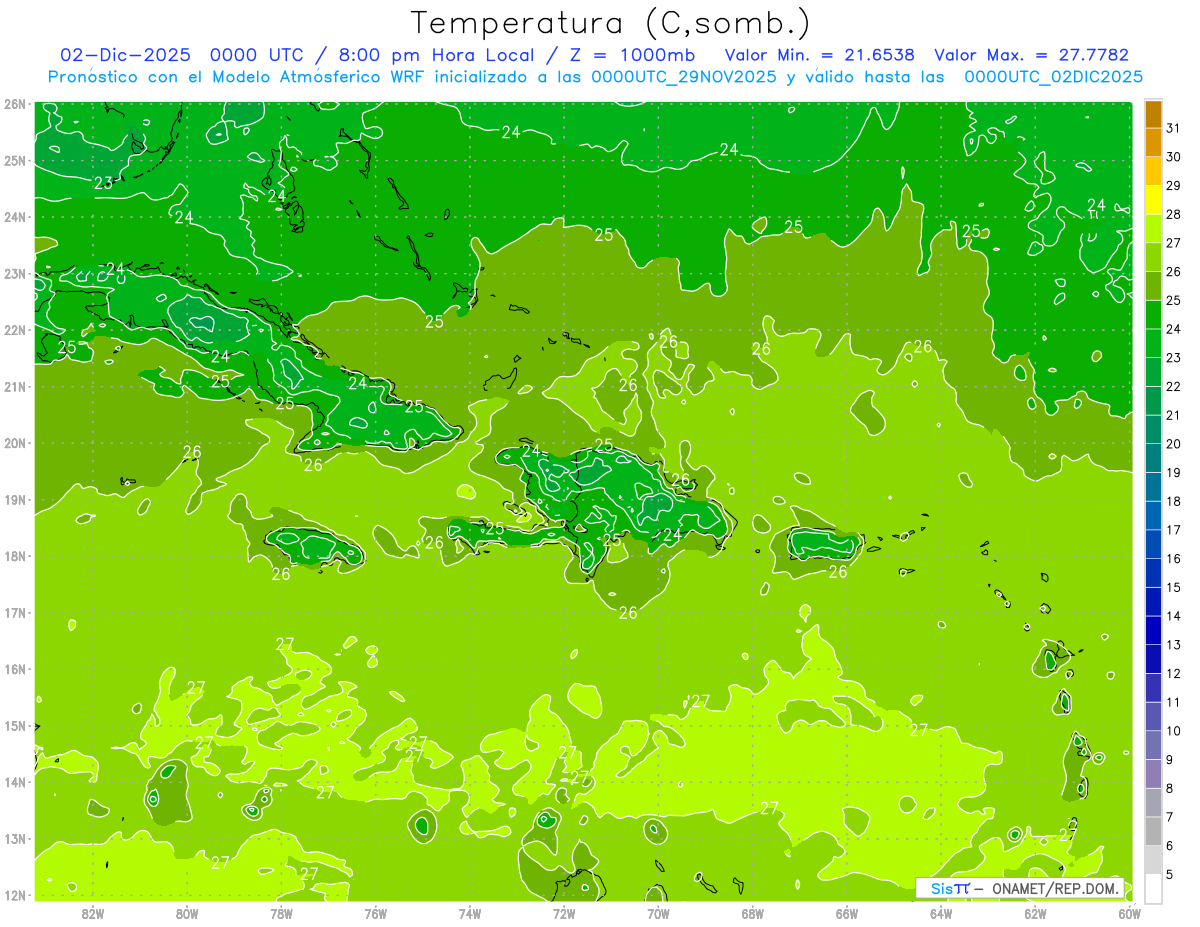Click the 23N latitude axis label
Image resolution: width=1200 pixels, height=927 pixels.
click(15, 274)
